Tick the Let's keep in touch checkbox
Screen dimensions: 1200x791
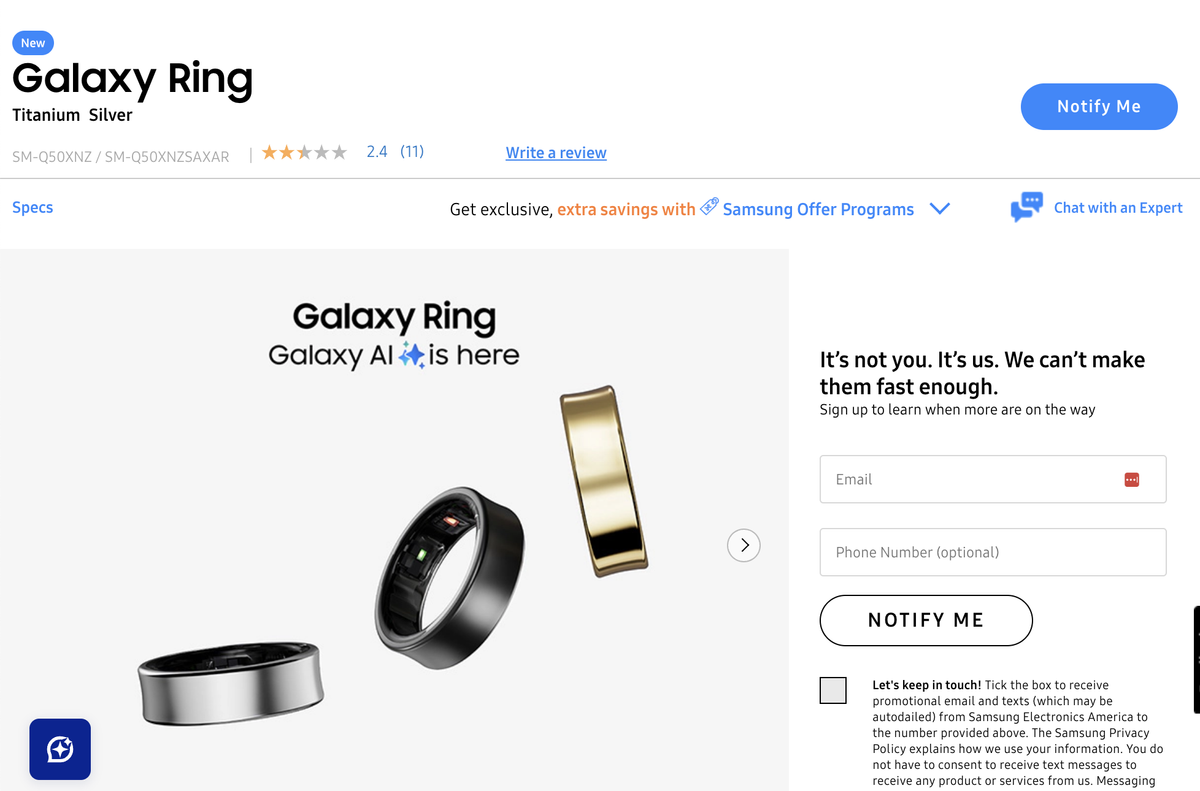(x=833, y=690)
